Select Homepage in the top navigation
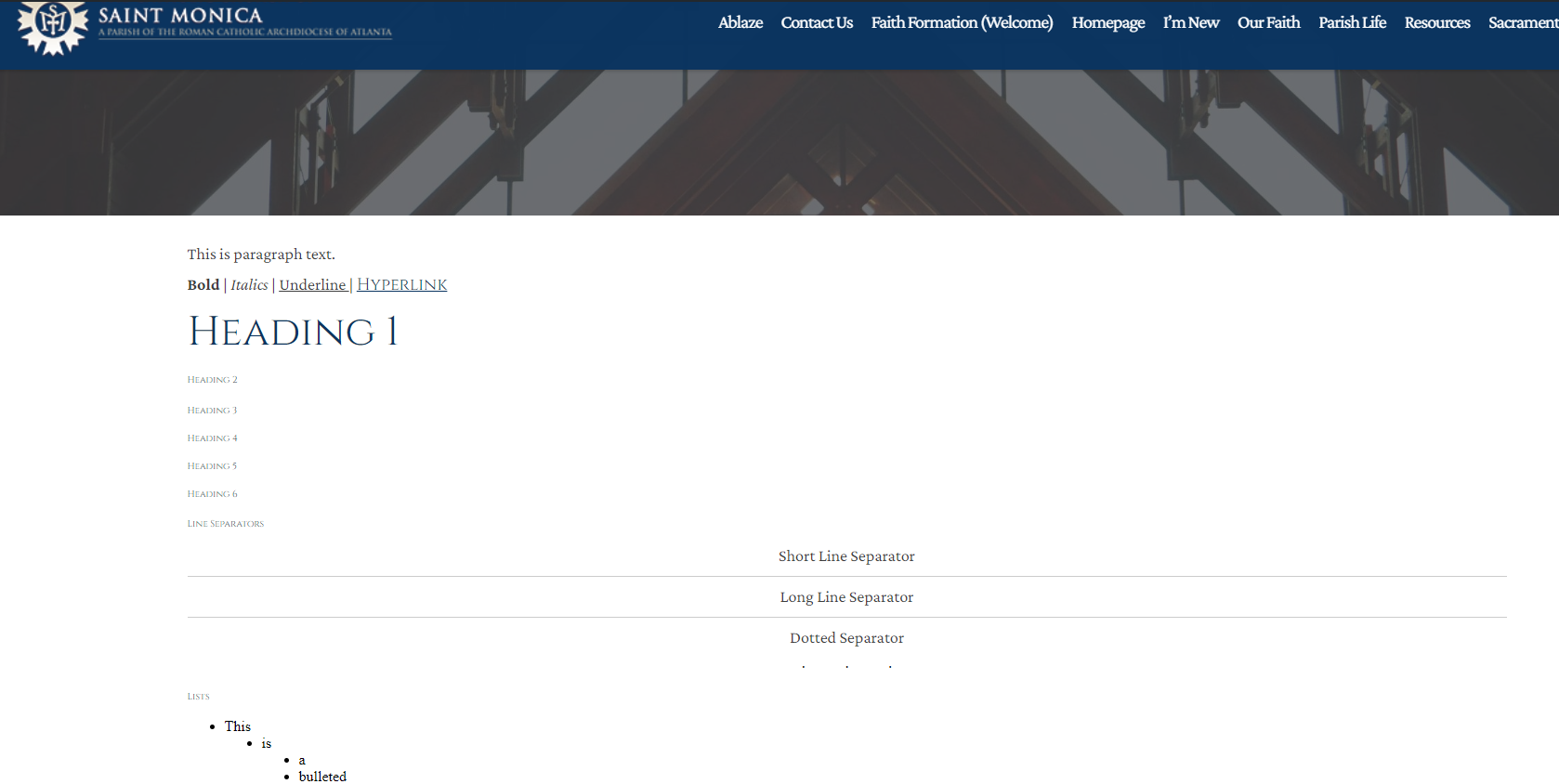Image resolution: width=1559 pixels, height=784 pixels. point(1107,22)
